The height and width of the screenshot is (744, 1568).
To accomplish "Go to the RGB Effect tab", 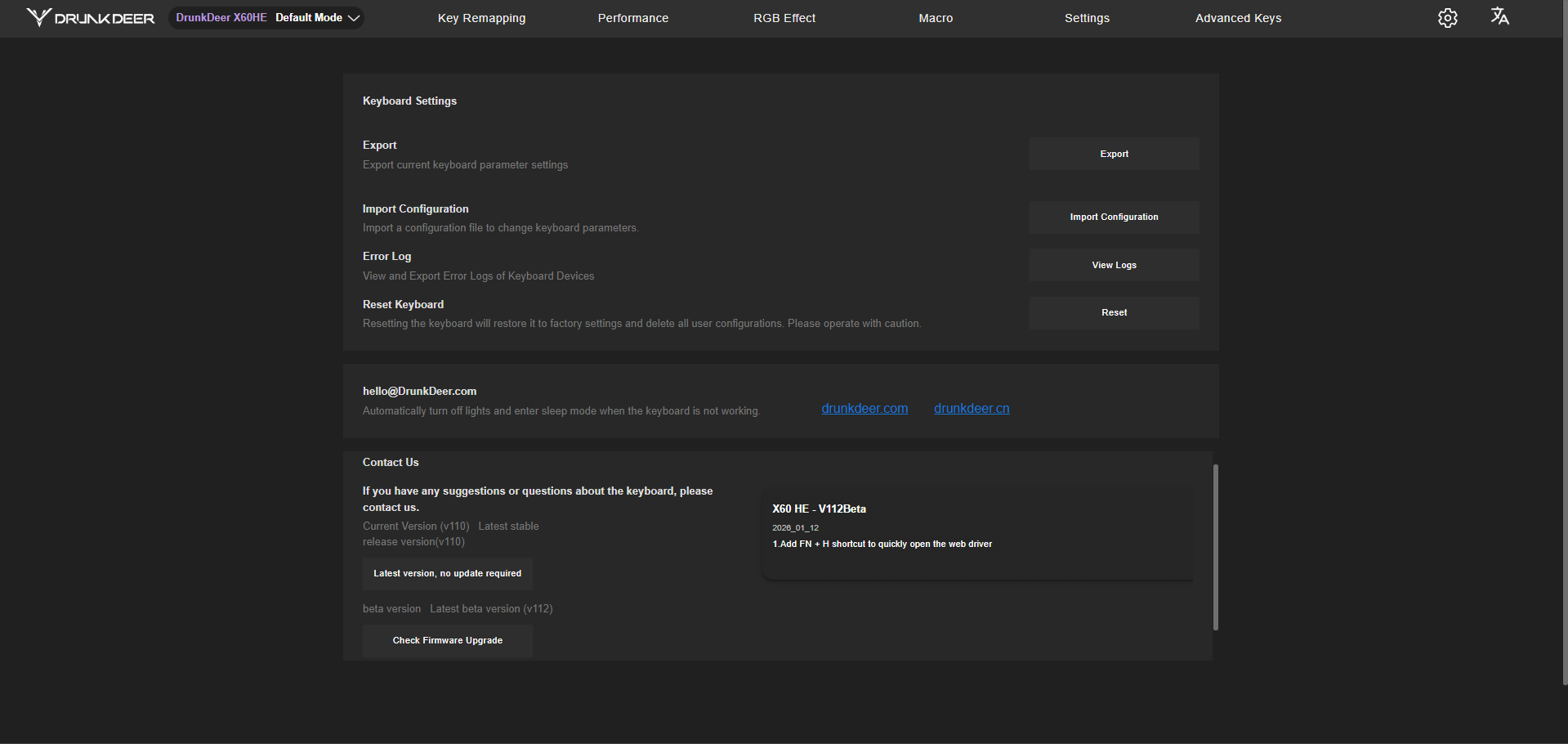I will click(x=784, y=18).
